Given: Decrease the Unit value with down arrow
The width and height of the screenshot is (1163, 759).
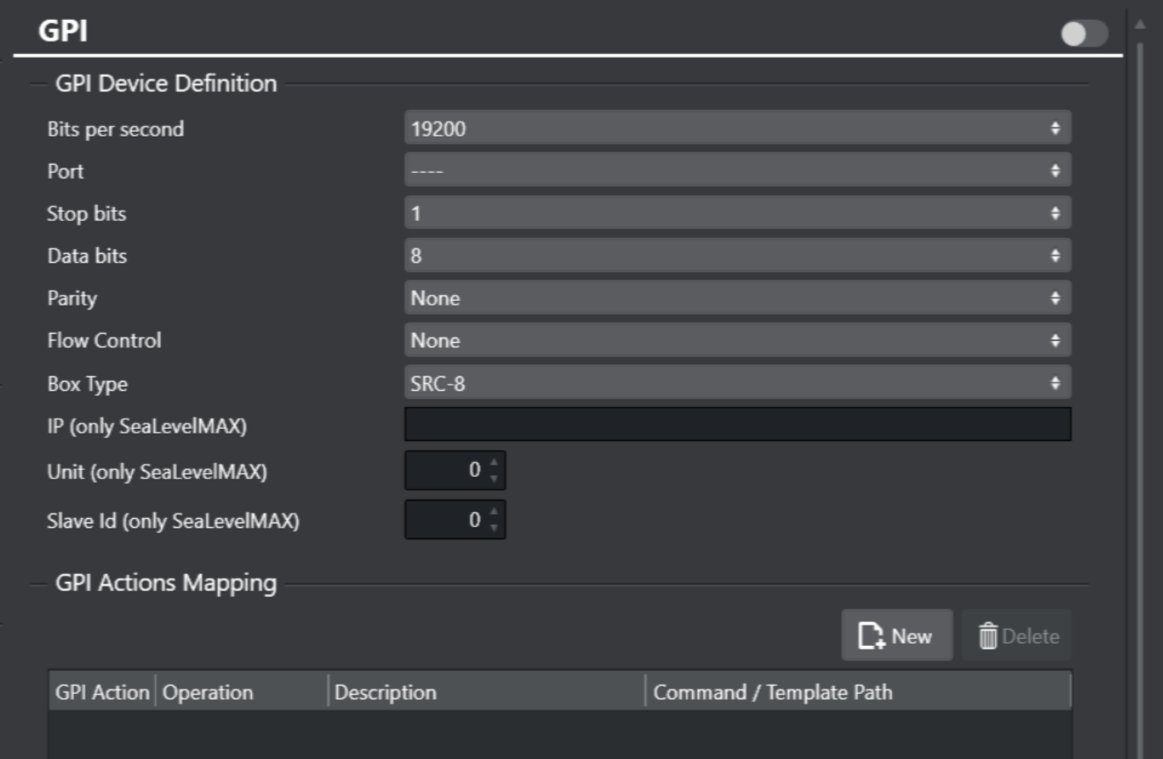Looking at the screenshot, I should pyautogui.click(x=494, y=478).
